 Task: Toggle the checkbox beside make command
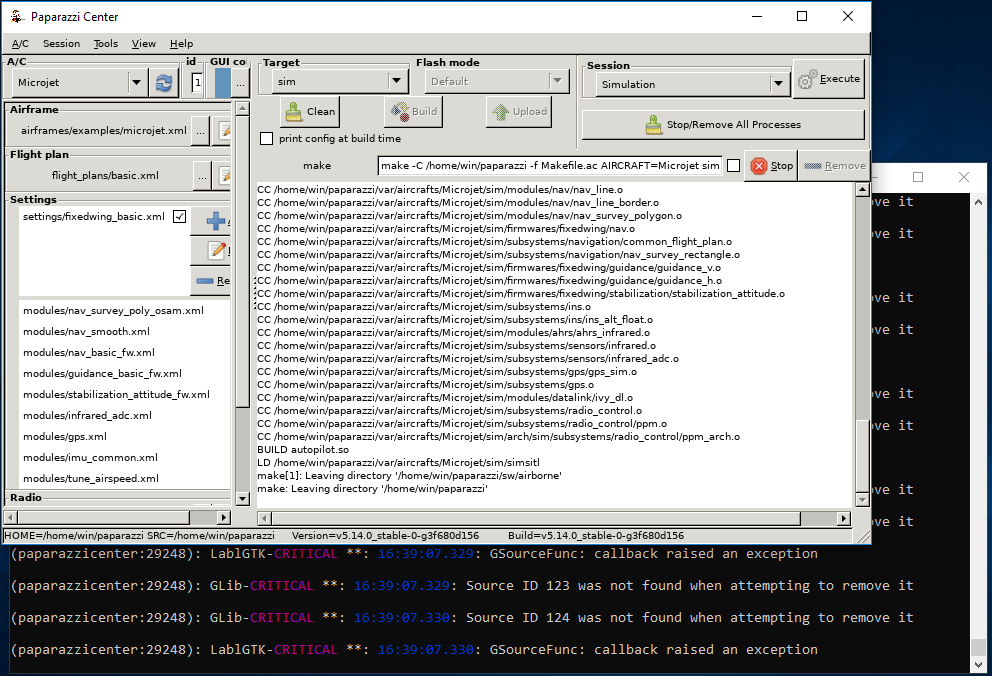[733, 166]
